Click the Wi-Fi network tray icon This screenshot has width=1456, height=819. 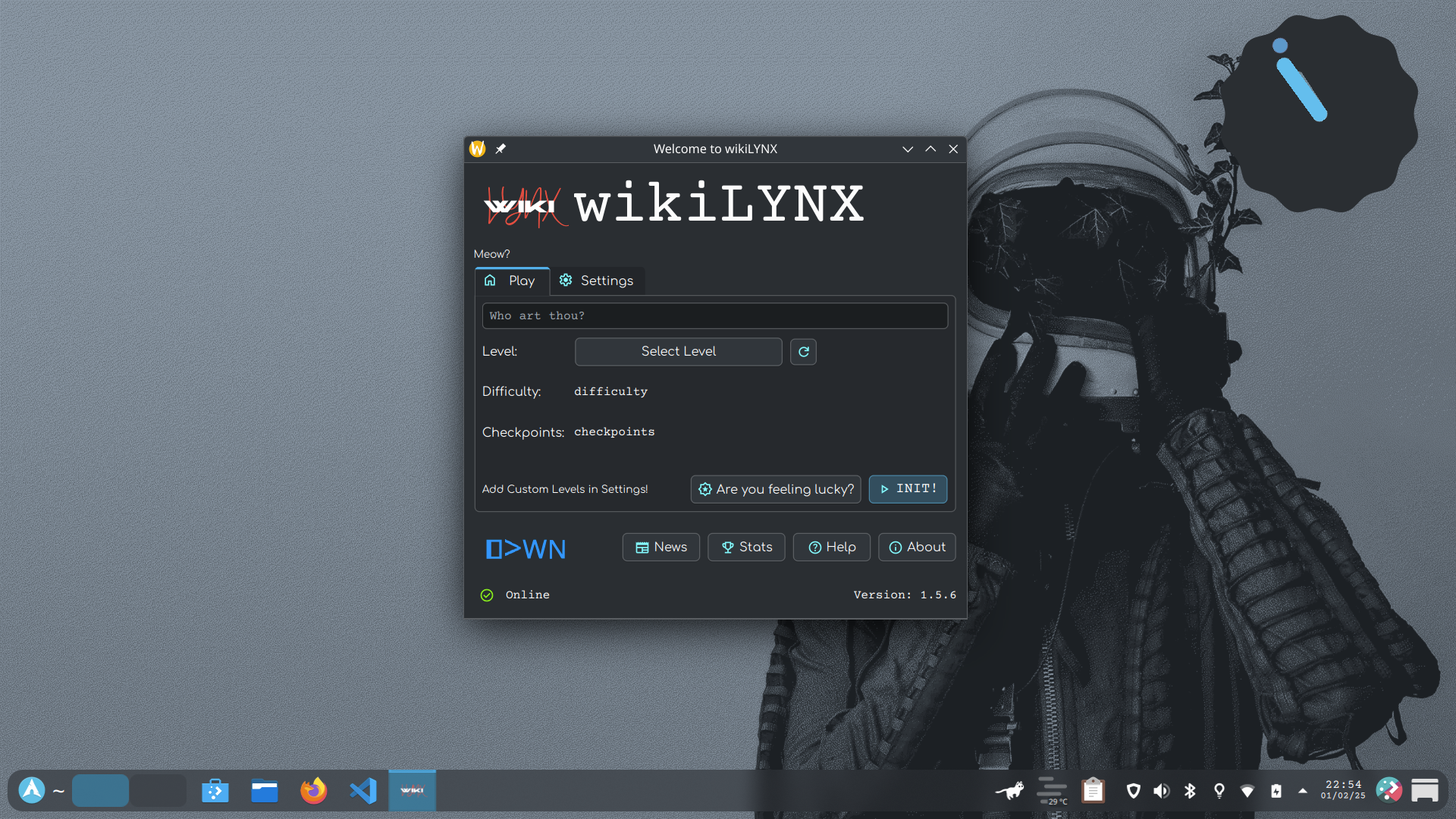click(x=1247, y=791)
